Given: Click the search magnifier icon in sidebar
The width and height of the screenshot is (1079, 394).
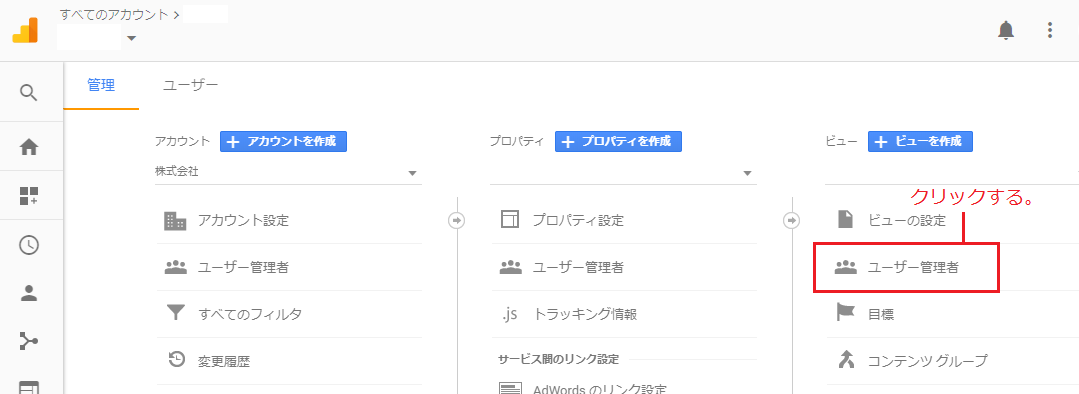Looking at the screenshot, I should click(28, 92).
